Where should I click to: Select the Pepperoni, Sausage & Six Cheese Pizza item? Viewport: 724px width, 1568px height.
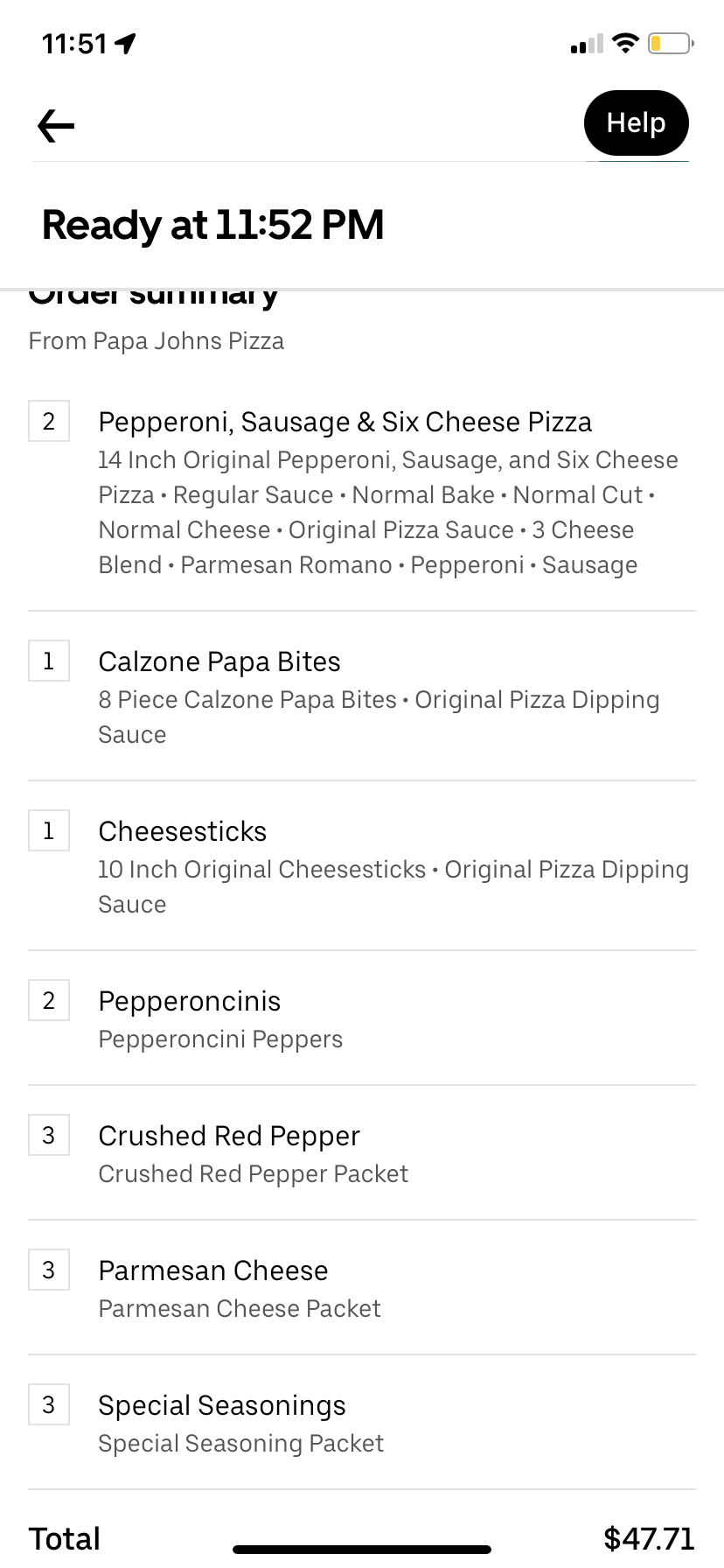(x=345, y=422)
